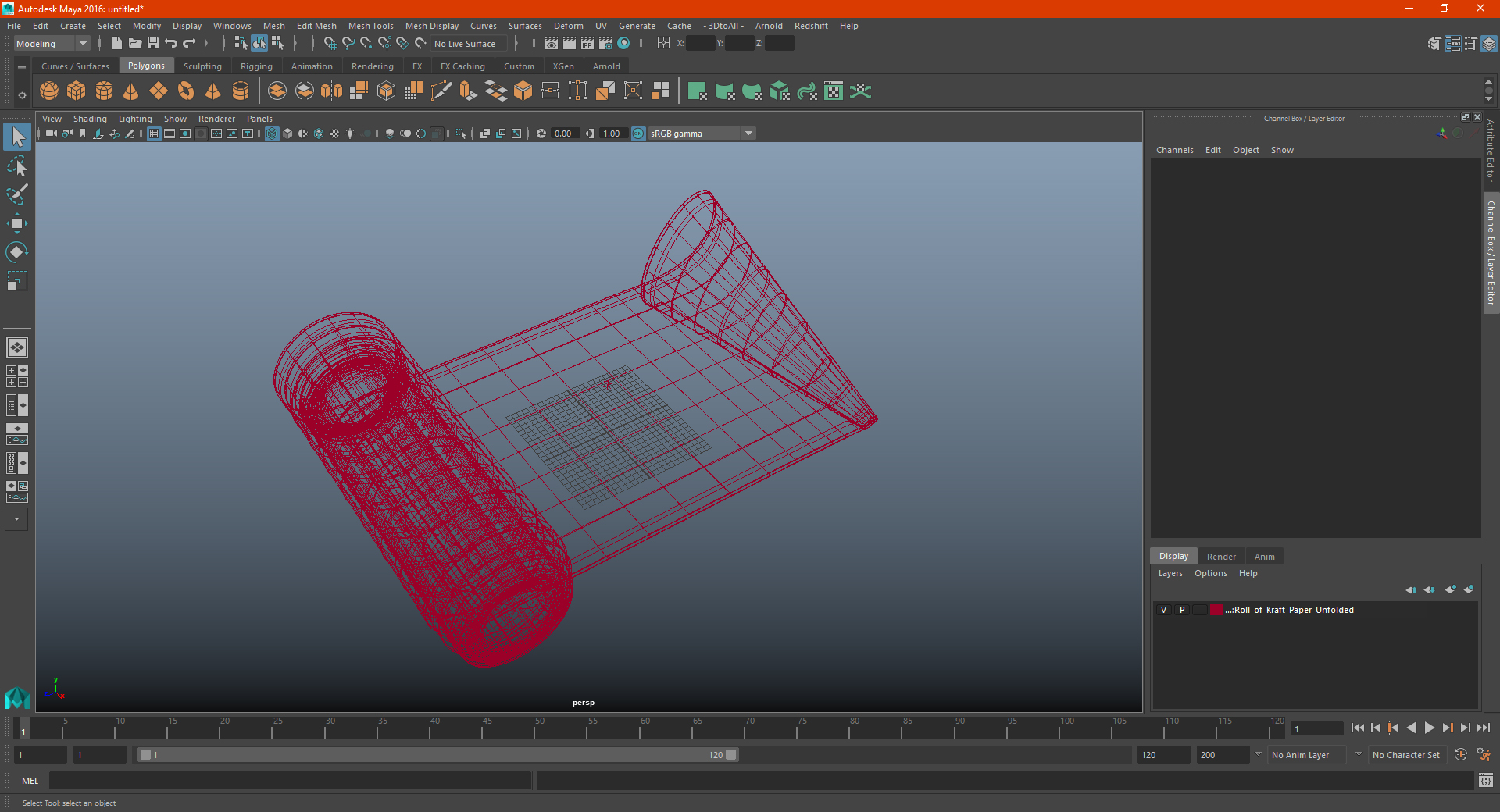Toggle playback P box of Kraft Paper layer

pos(1182,610)
